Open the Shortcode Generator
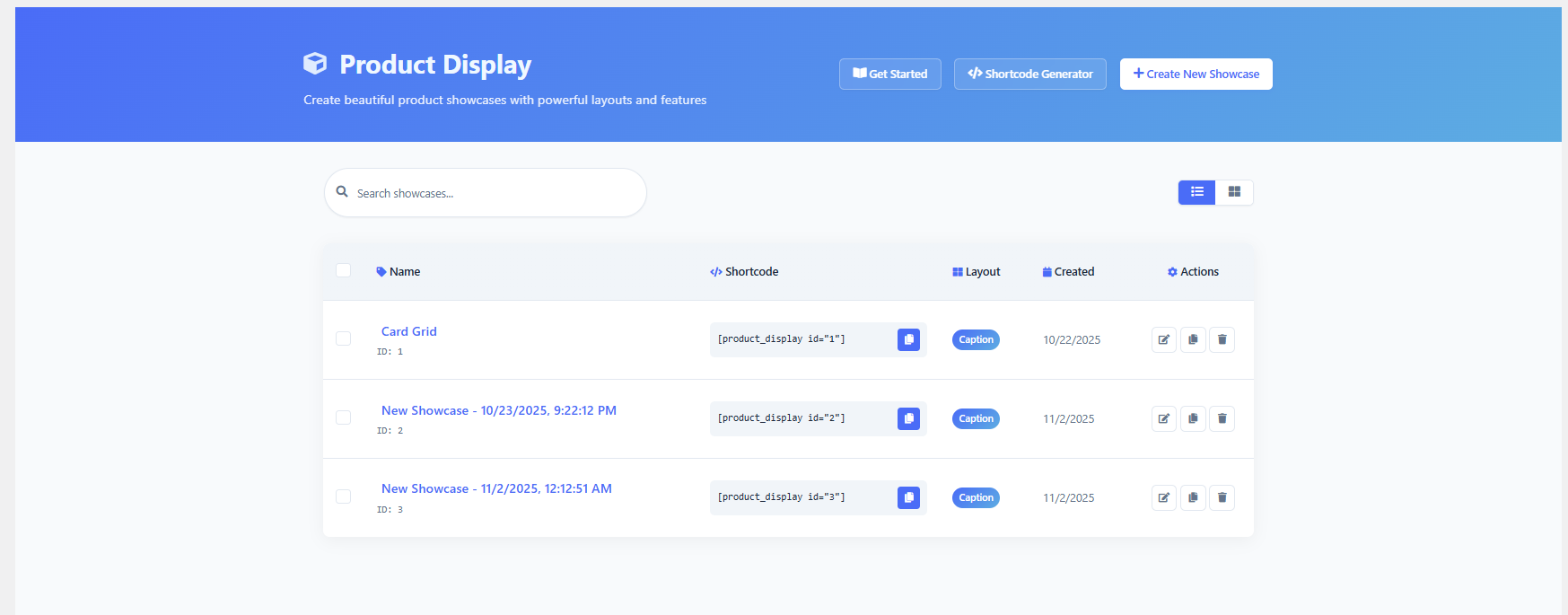The height and width of the screenshot is (615, 1568). point(1029,74)
